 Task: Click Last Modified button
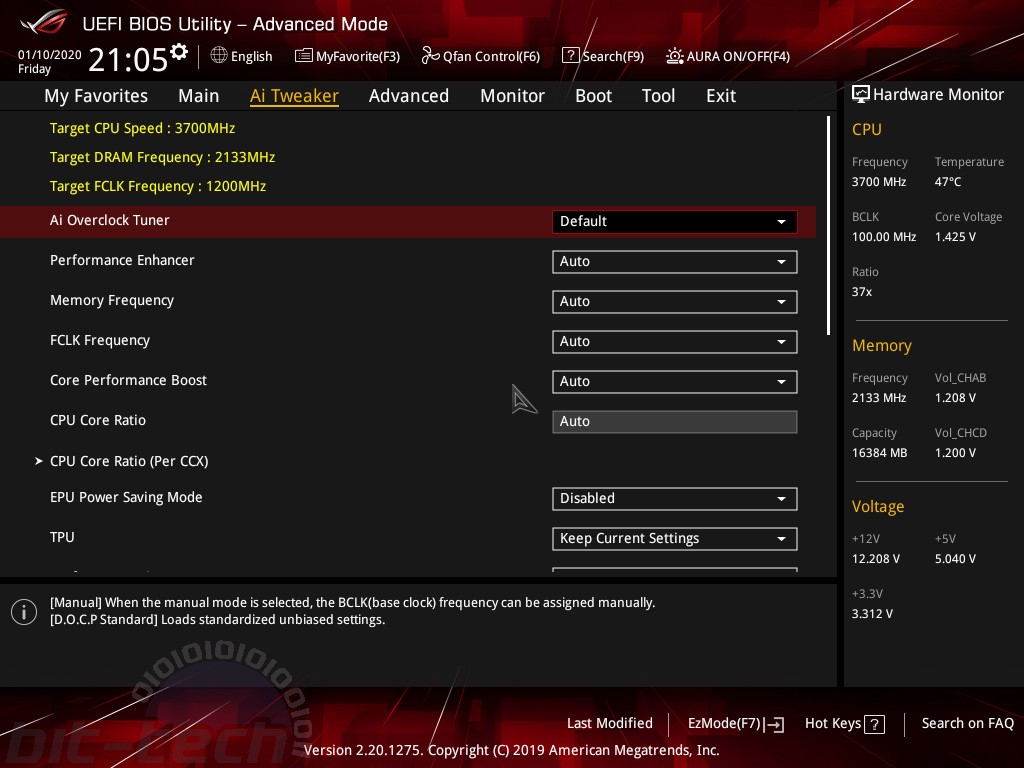610,724
